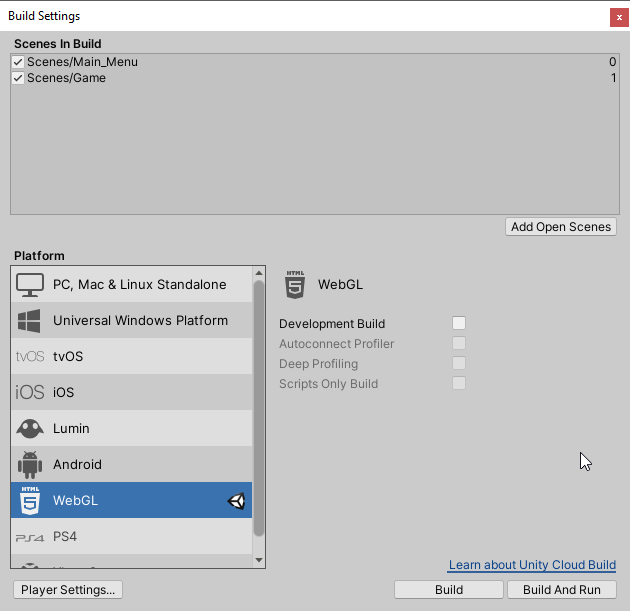Click the platform list scroll up arrow
The width and height of the screenshot is (630, 611).
259,273
